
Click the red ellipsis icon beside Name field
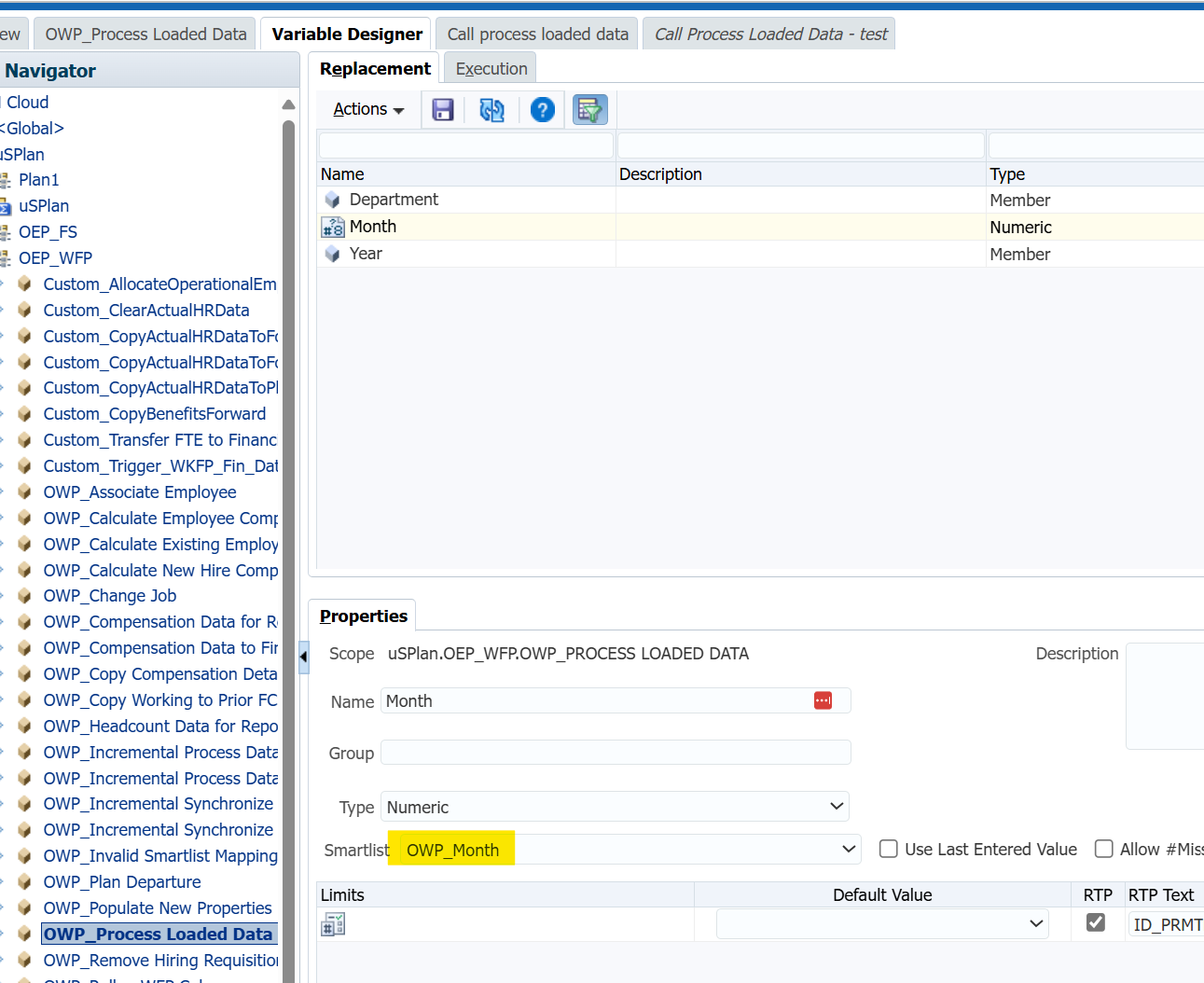(823, 699)
